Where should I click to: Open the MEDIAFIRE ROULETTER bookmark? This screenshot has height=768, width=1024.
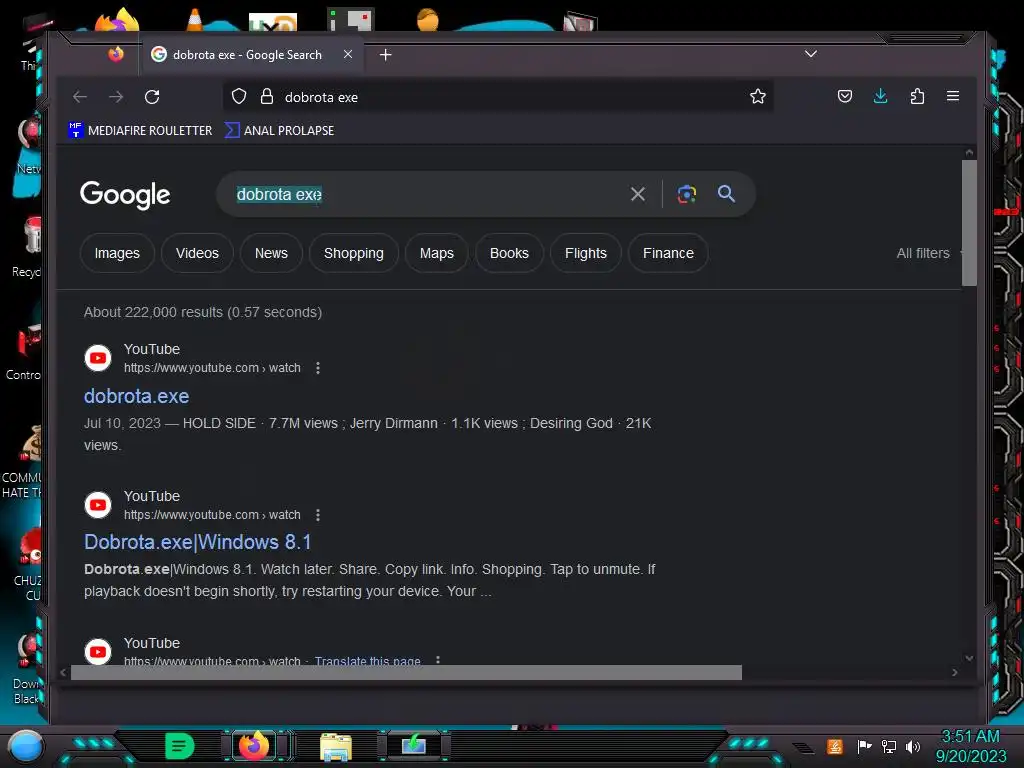click(140, 131)
